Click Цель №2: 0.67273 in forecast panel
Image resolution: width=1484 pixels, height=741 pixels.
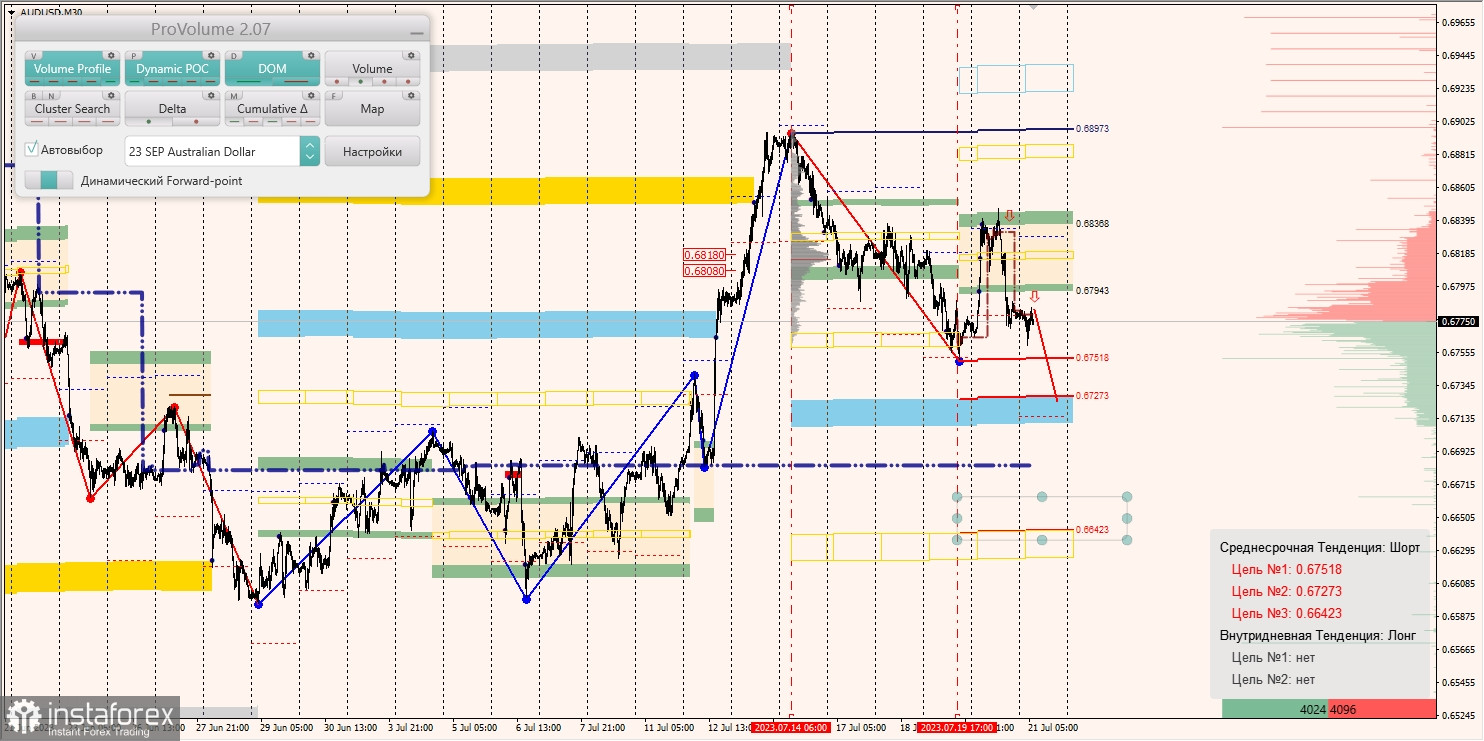click(1286, 591)
